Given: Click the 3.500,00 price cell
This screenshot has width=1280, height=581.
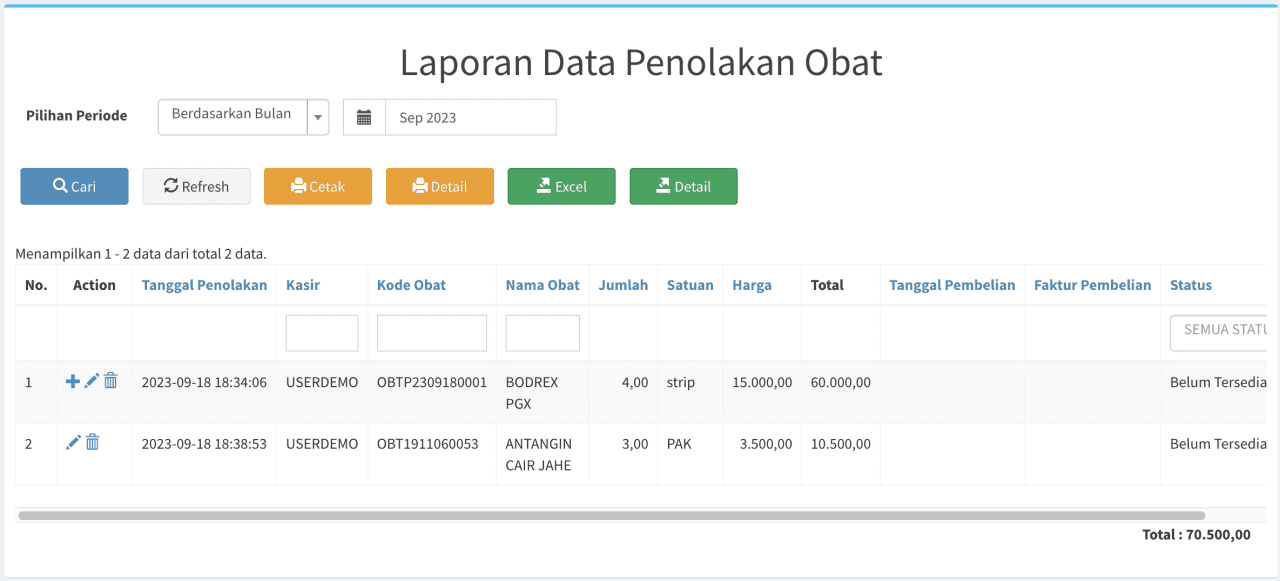Looking at the screenshot, I should pyautogui.click(x=766, y=443).
